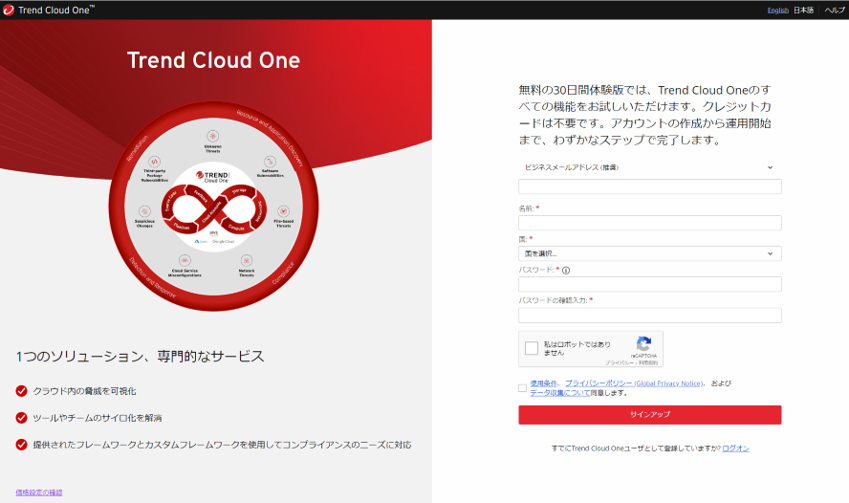
Task: Click the 名前 input field
Action: pyautogui.click(x=649, y=223)
